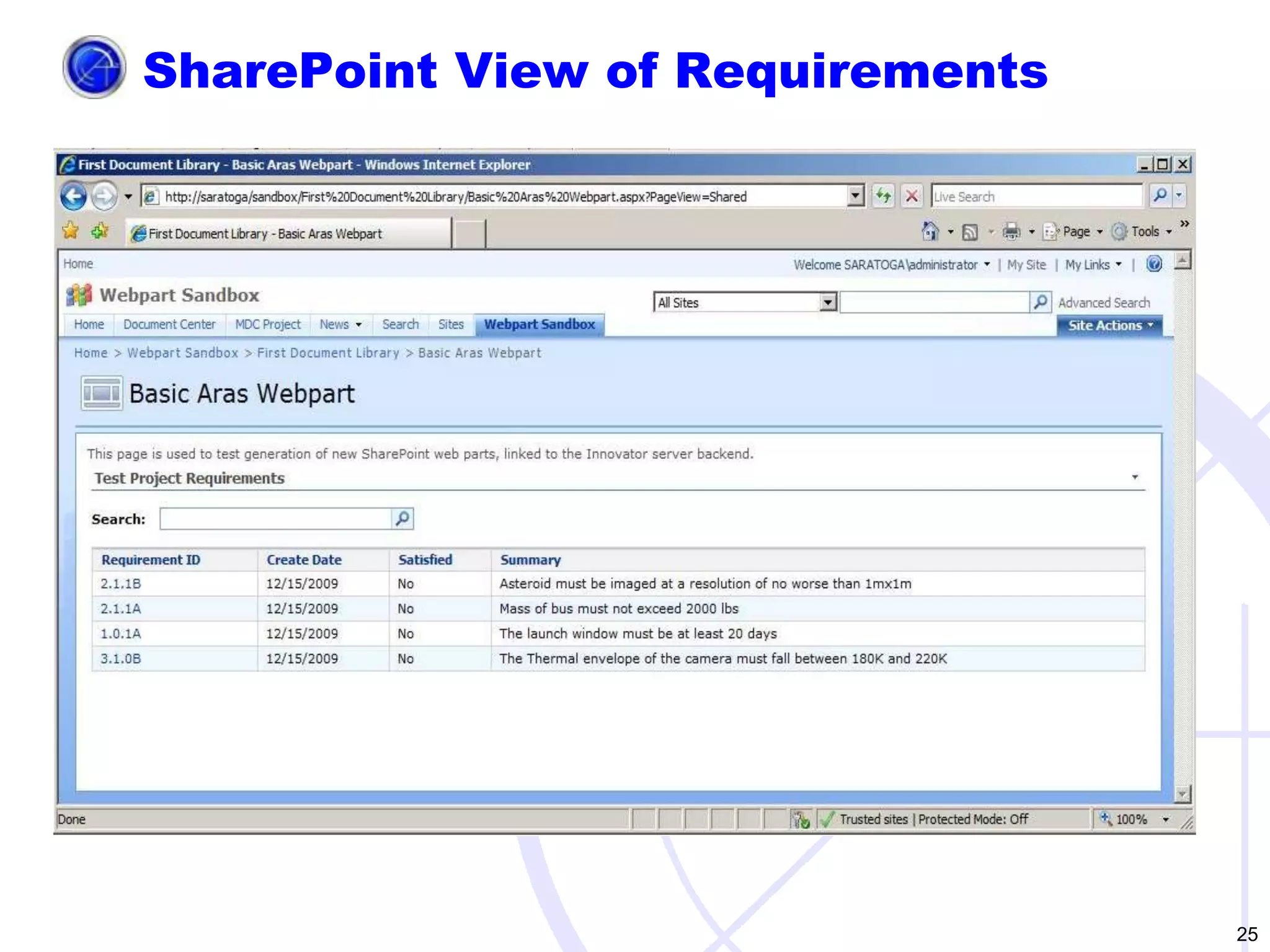The image size is (1270, 952).
Task: Click the Webpart Sandbox site logo icon
Action: pos(79,295)
